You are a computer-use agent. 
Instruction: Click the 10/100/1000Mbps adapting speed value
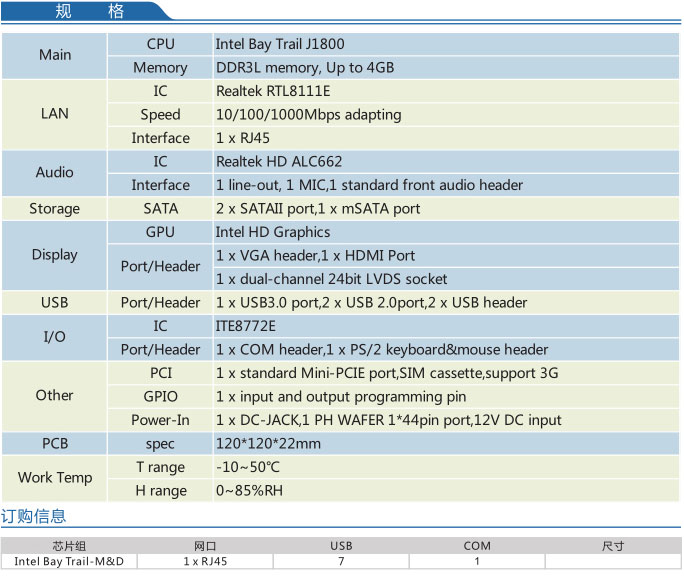click(x=308, y=114)
